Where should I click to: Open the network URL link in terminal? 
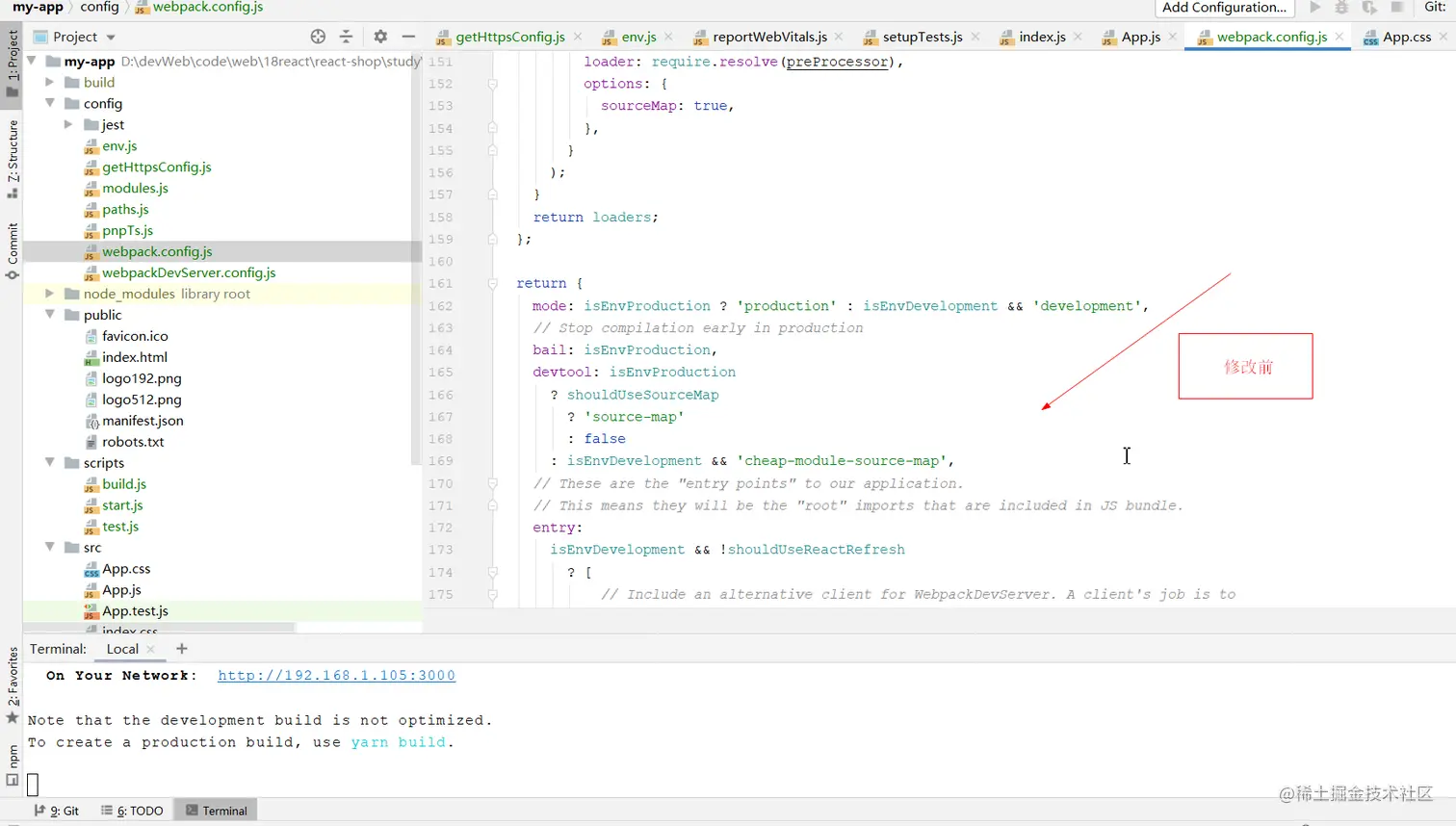pyautogui.click(x=336, y=676)
